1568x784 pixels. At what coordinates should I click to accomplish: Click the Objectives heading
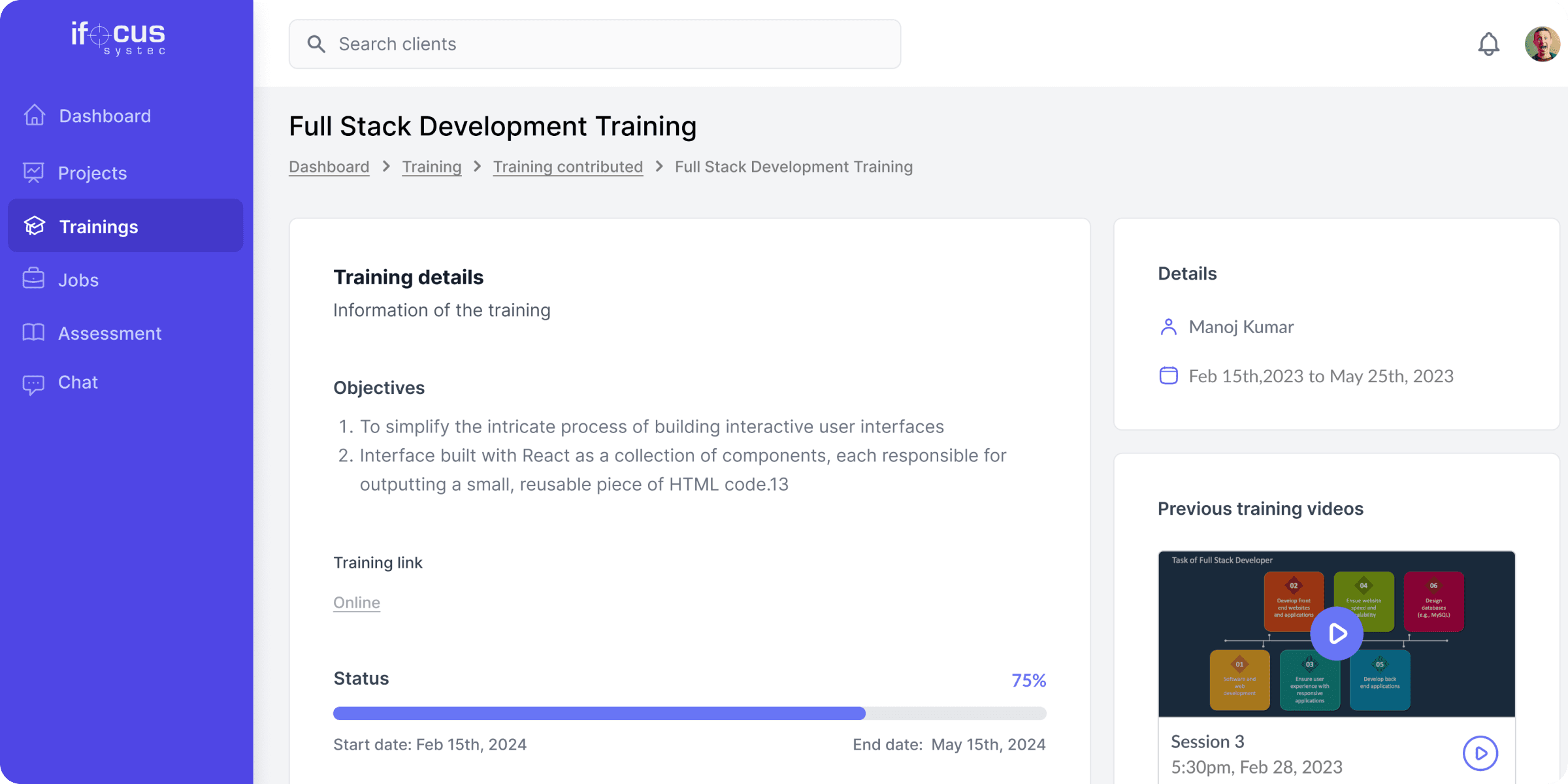pyautogui.click(x=379, y=387)
